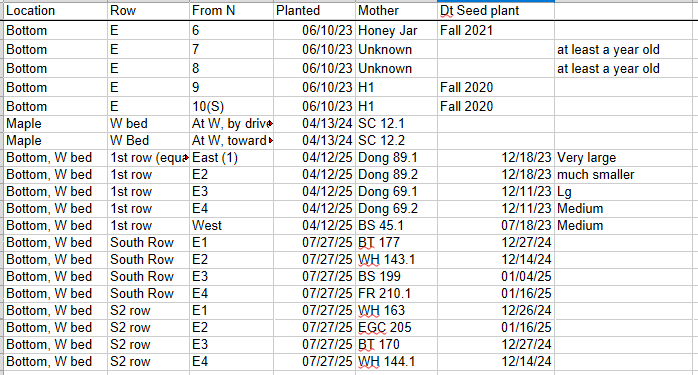Click the overflow arrow on '1st row (equa' cell
This screenshot has width=698, height=375.
187,158
